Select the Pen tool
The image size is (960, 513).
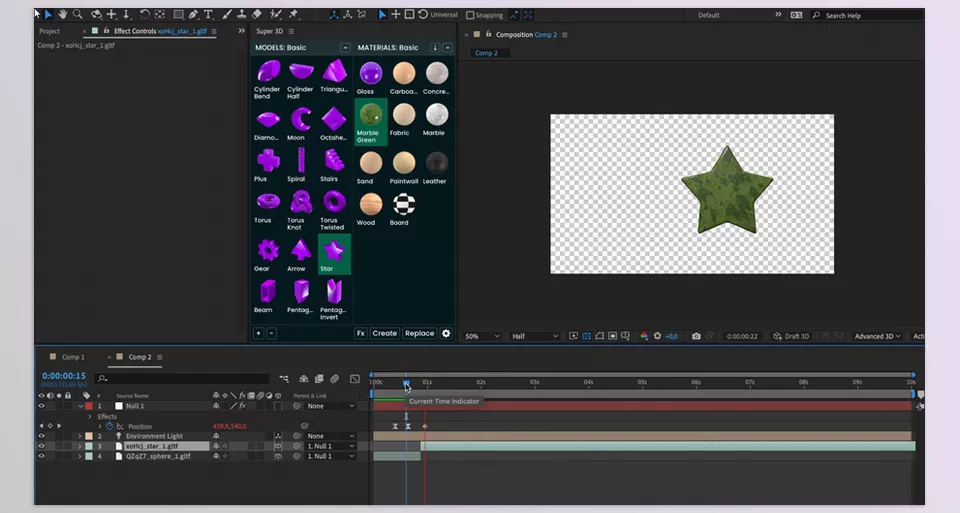click(193, 14)
